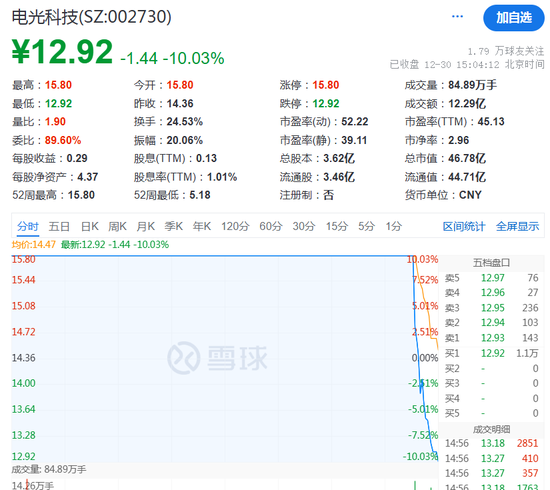Click the 委比 value 89.60%
550x490 pixels.
point(63,140)
